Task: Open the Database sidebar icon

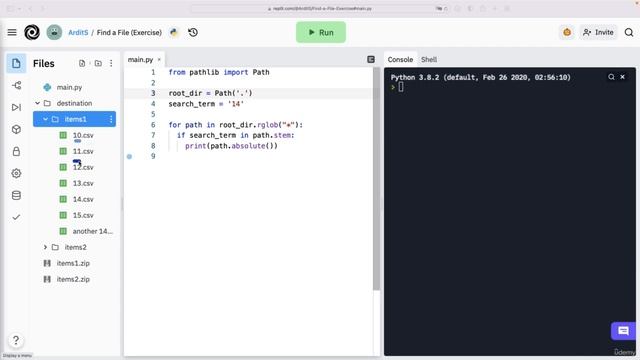Action: pos(16,195)
